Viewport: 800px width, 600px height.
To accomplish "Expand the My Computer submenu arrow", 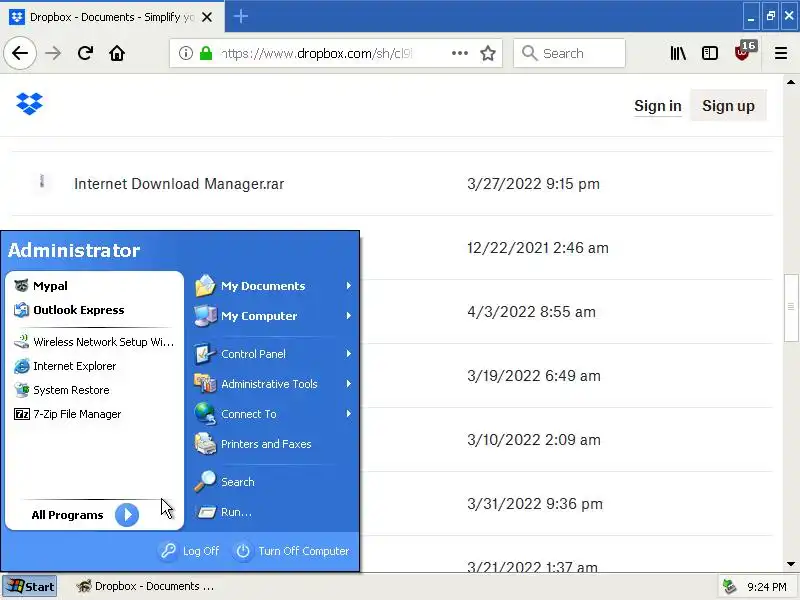I will (x=348, y=316).
